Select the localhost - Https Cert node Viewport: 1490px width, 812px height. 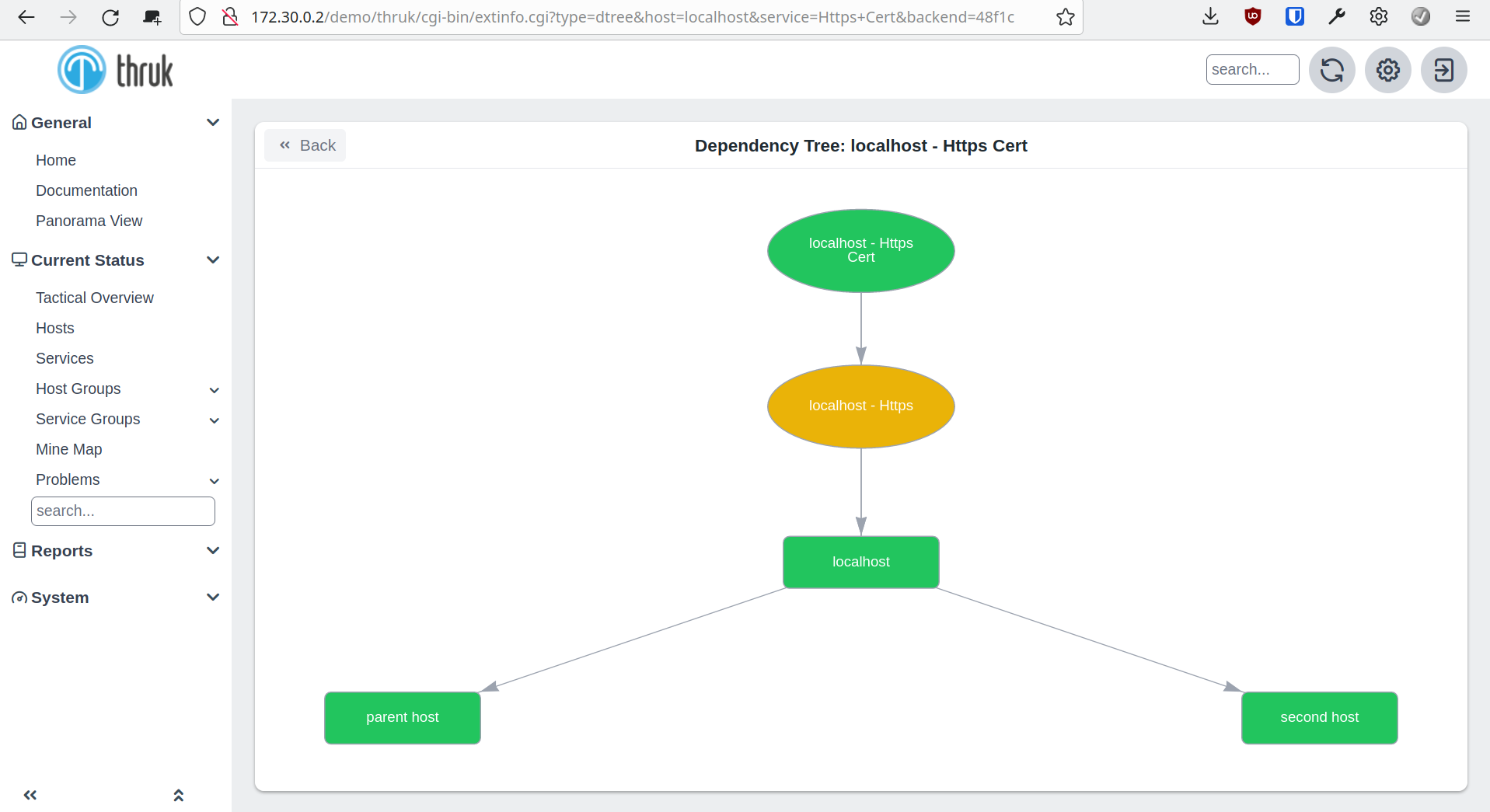pyautogui.click(x=860, y=250)
